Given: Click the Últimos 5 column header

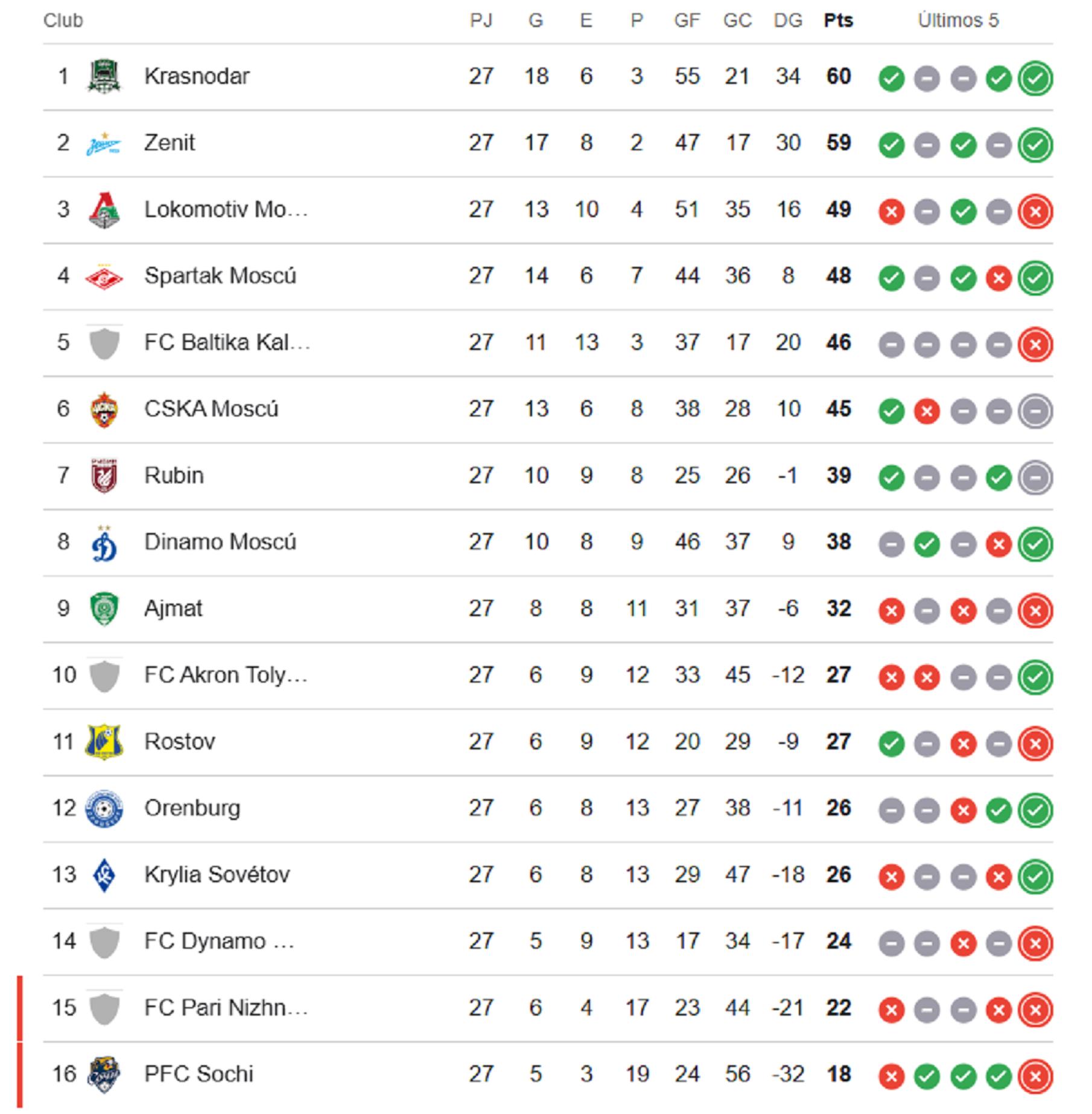Looking at the screenshot, I should (x=958, y=21).
